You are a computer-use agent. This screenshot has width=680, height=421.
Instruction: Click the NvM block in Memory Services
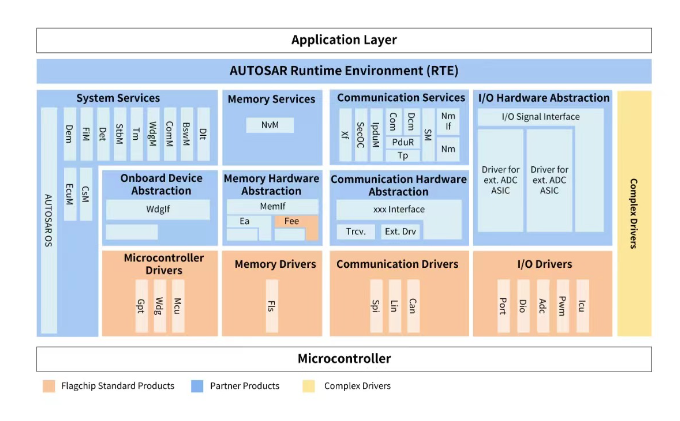pyautogui.click(x=270, y=125)
